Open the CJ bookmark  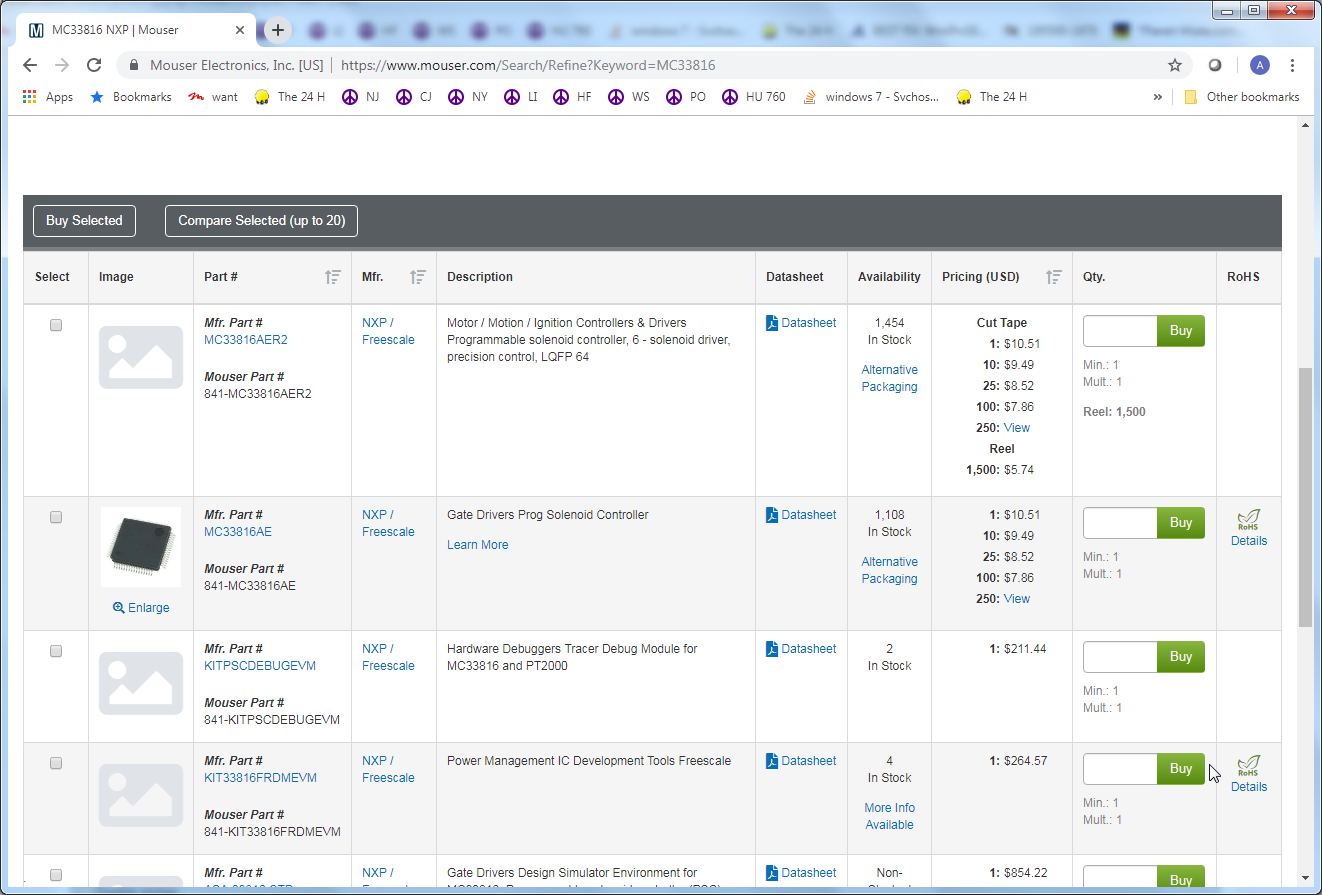[414, 97]
